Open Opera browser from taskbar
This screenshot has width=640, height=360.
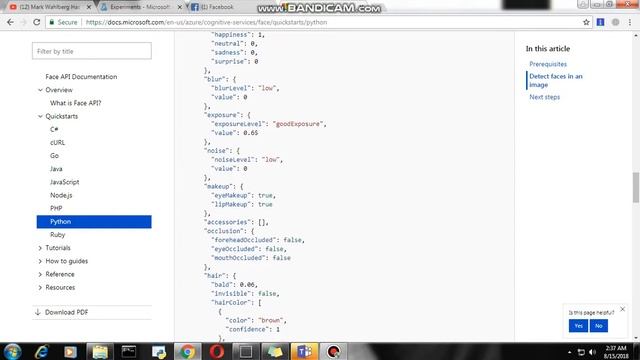tap(217, 351)
